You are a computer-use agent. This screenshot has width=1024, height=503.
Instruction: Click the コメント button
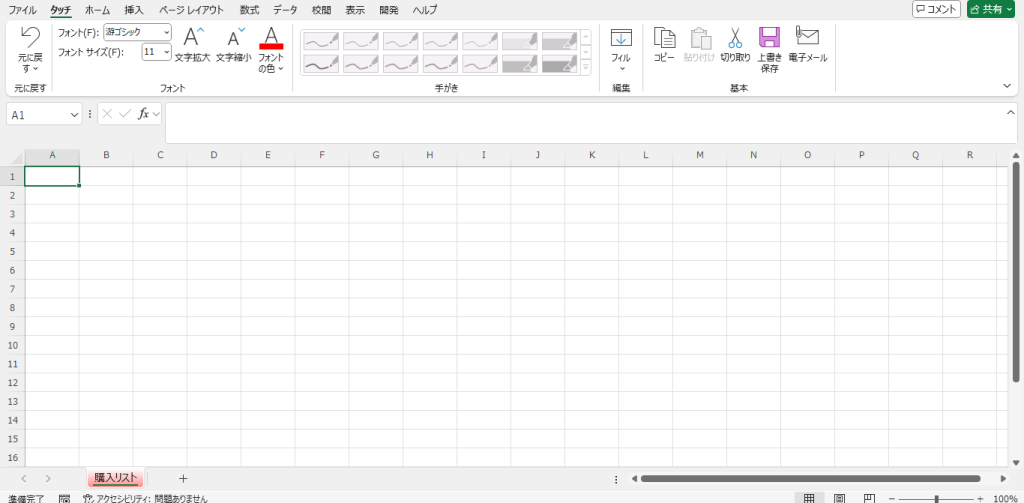936,9
